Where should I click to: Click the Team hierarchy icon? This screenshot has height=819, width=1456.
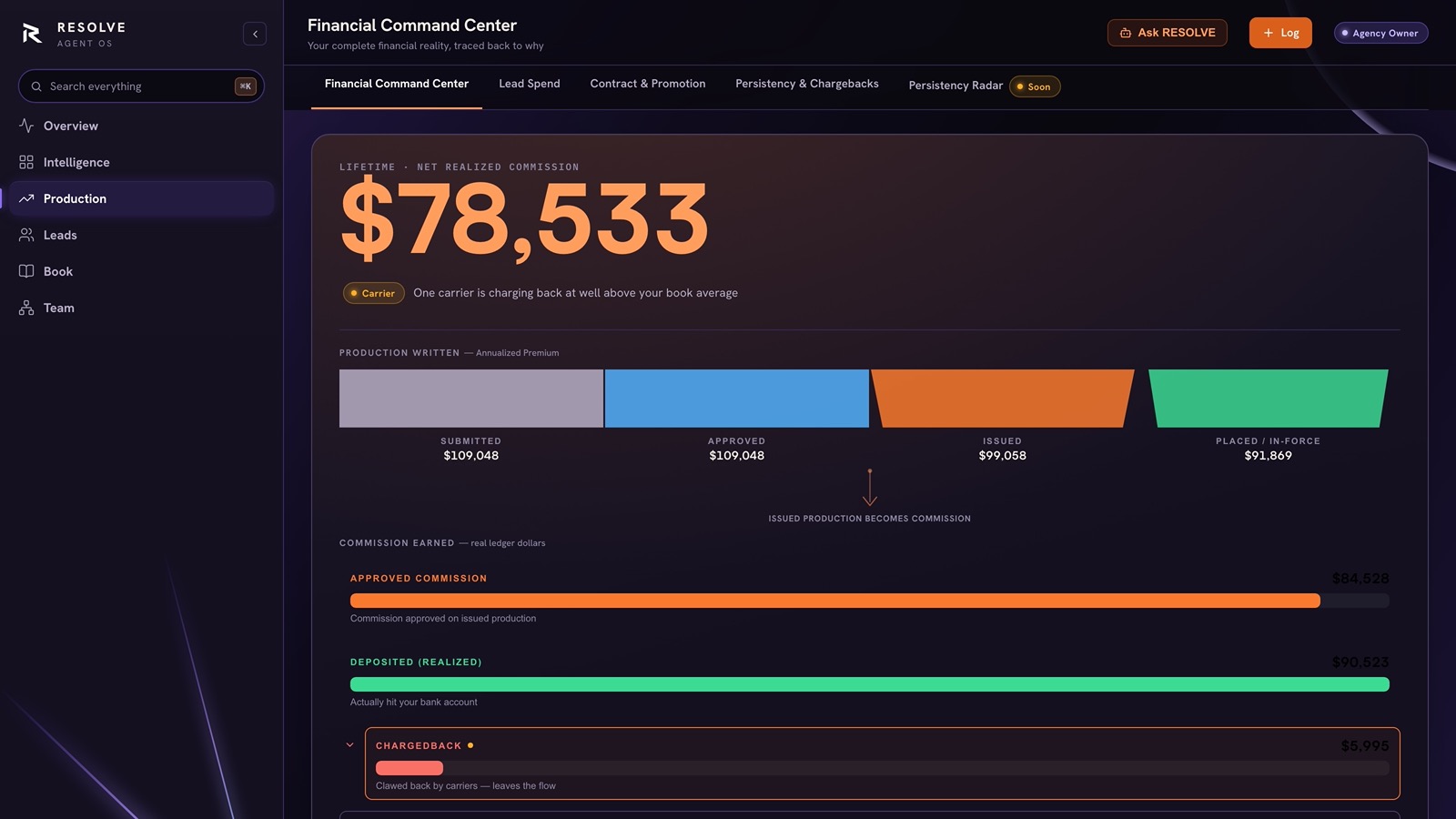point(26,308)
